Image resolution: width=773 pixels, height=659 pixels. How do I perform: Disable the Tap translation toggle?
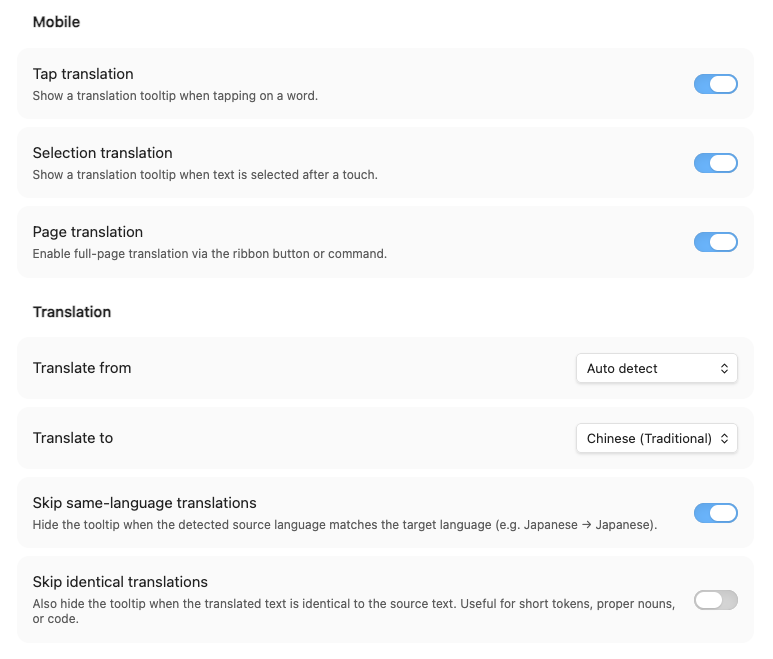point(715,84)
